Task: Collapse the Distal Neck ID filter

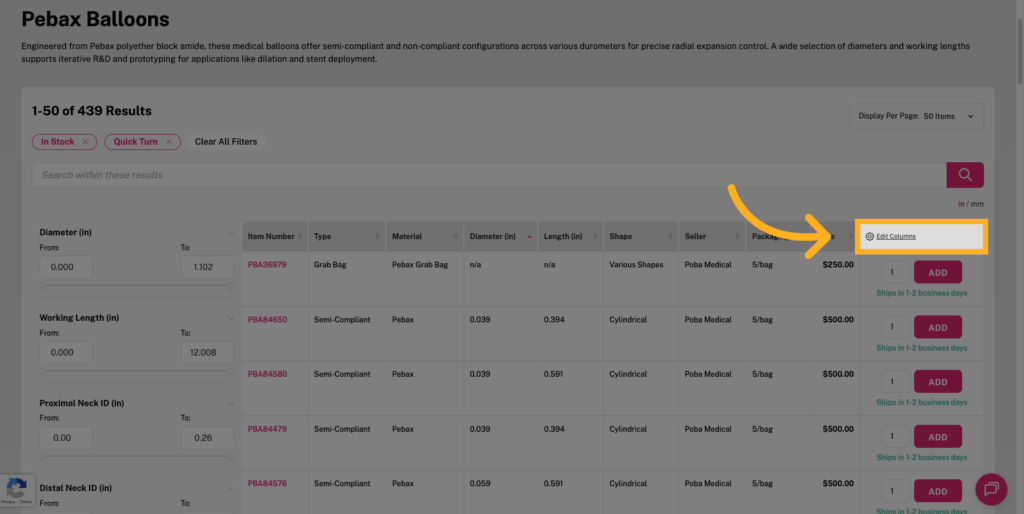Action: 231,488
